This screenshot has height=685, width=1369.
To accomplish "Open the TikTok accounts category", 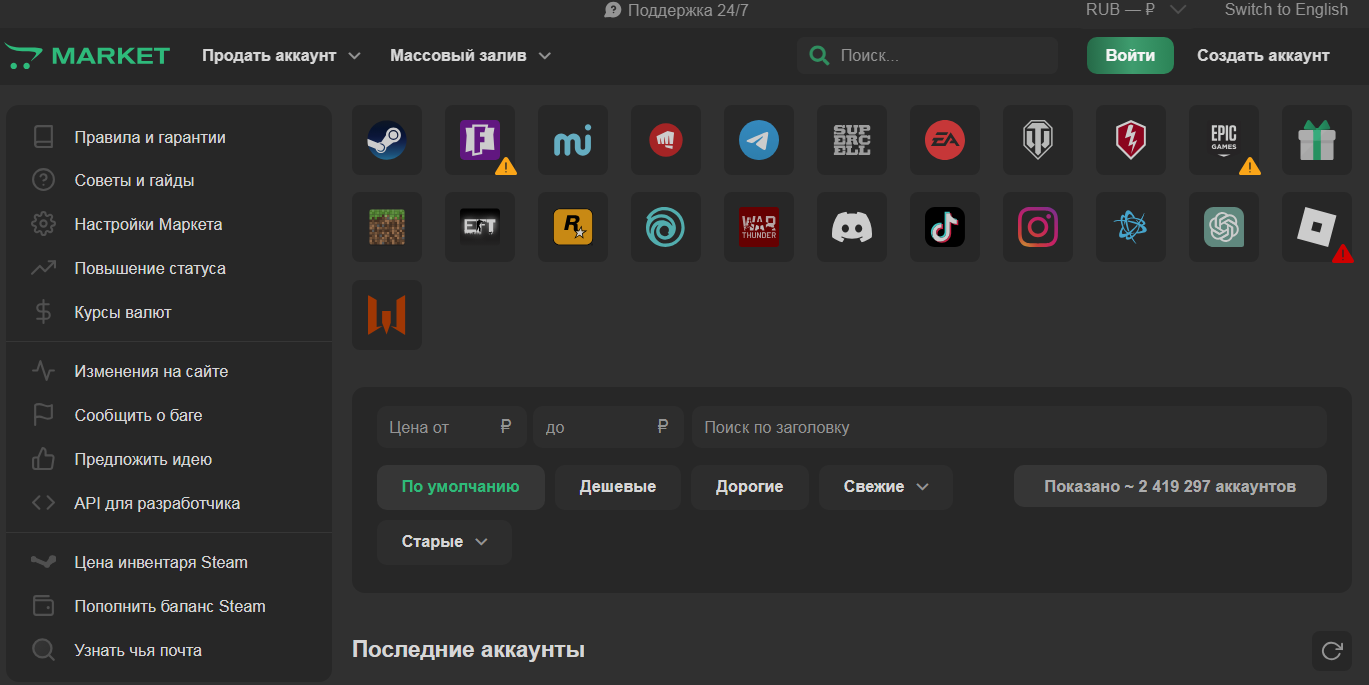I will (x=945, y=227).
